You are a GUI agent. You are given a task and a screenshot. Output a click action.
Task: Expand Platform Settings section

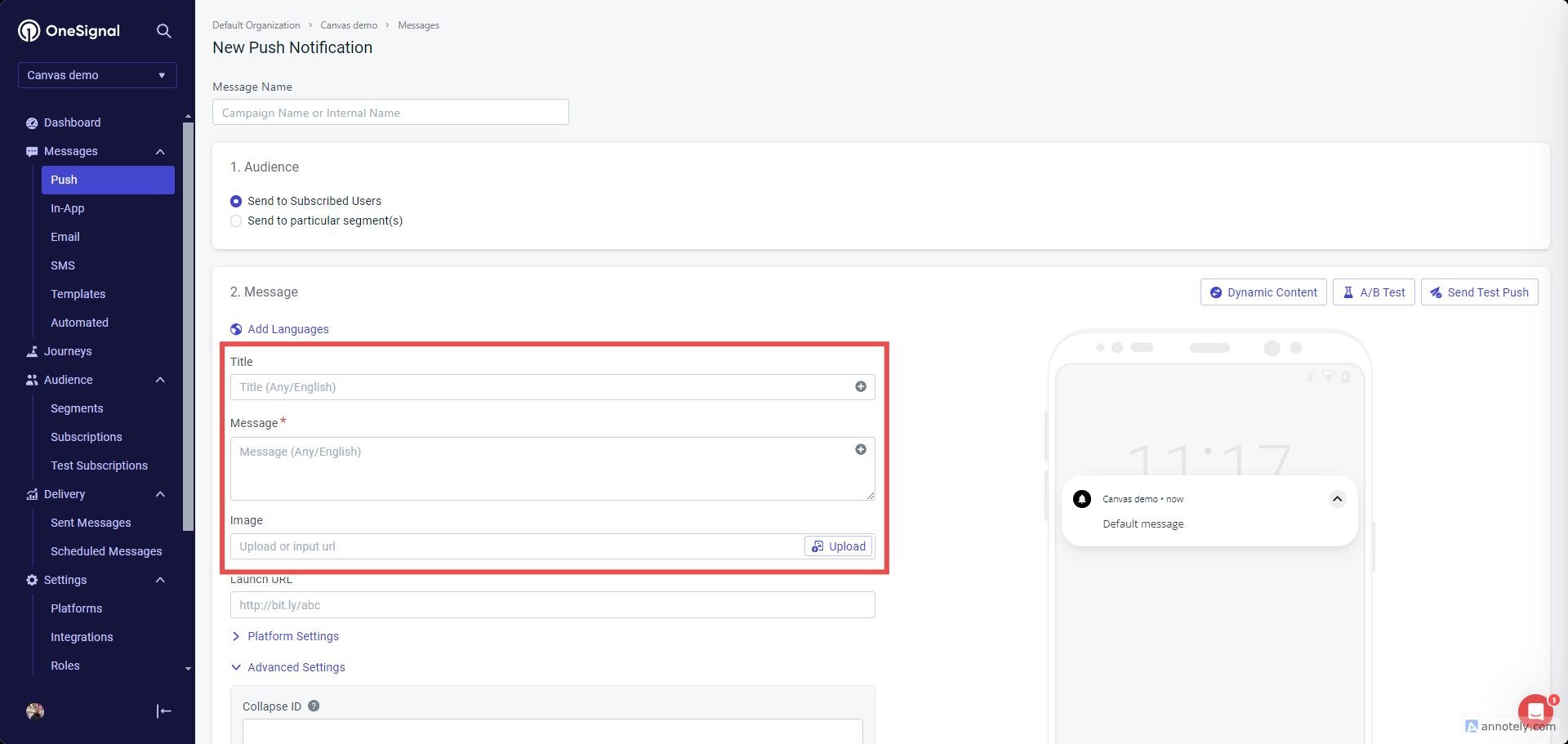coord(285,636)
